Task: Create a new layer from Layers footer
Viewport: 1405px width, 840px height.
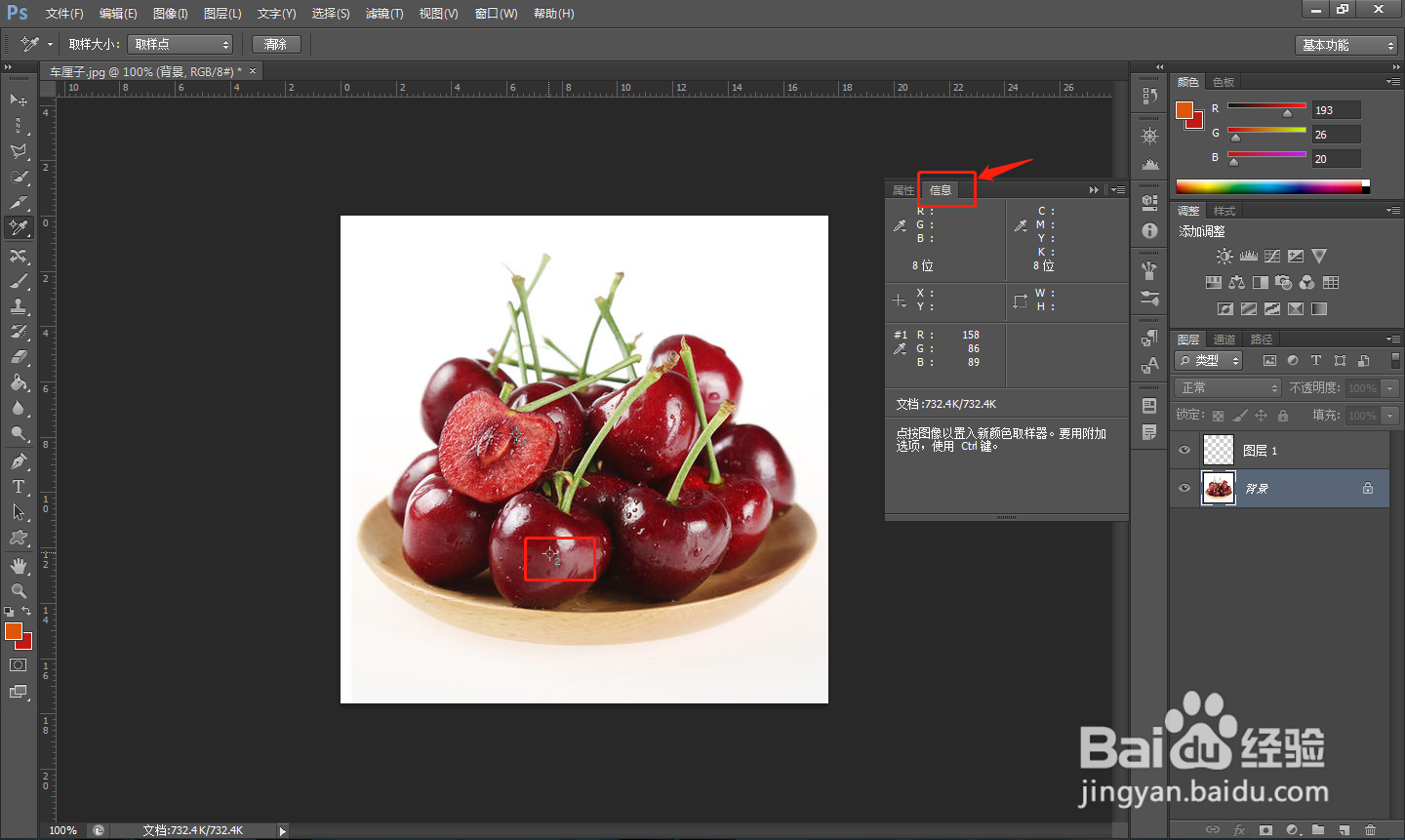Action: point(1345,830)
